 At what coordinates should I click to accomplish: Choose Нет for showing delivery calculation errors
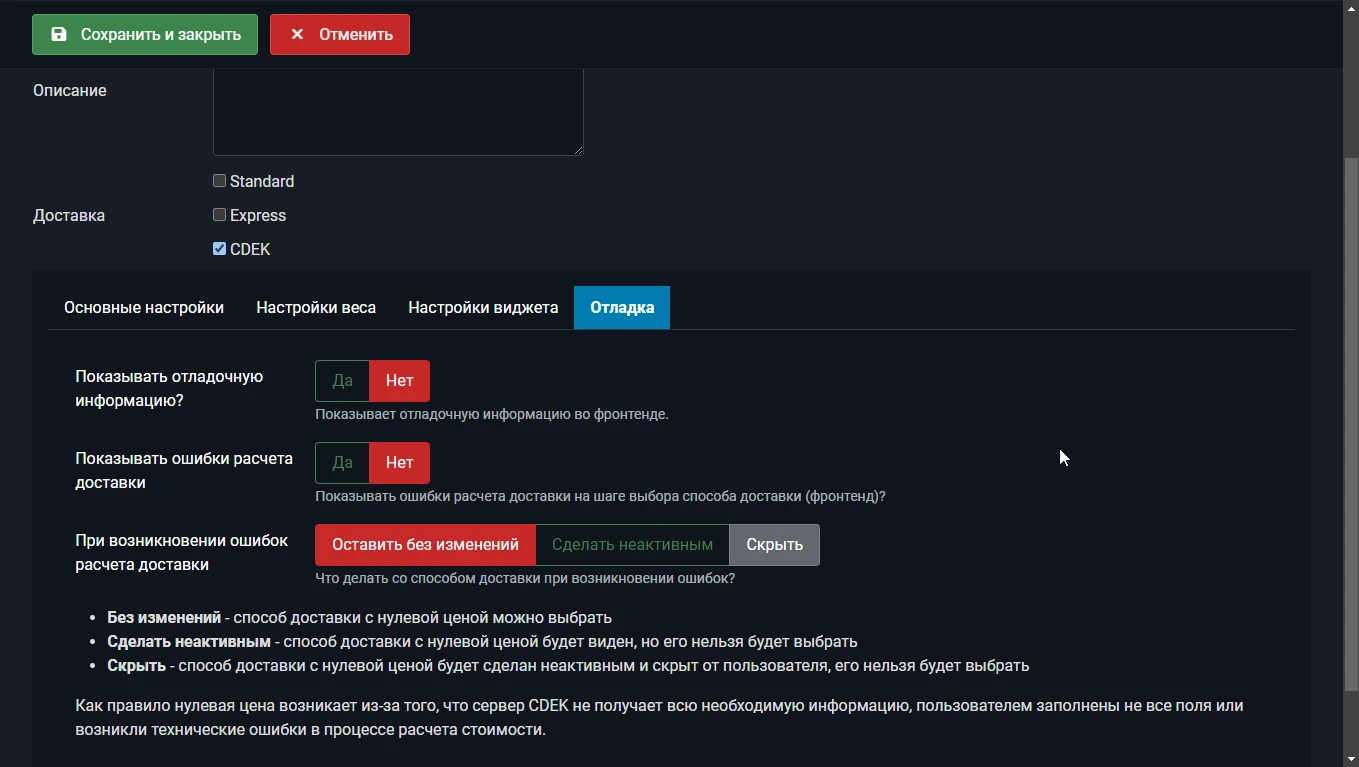click(400, 463)
